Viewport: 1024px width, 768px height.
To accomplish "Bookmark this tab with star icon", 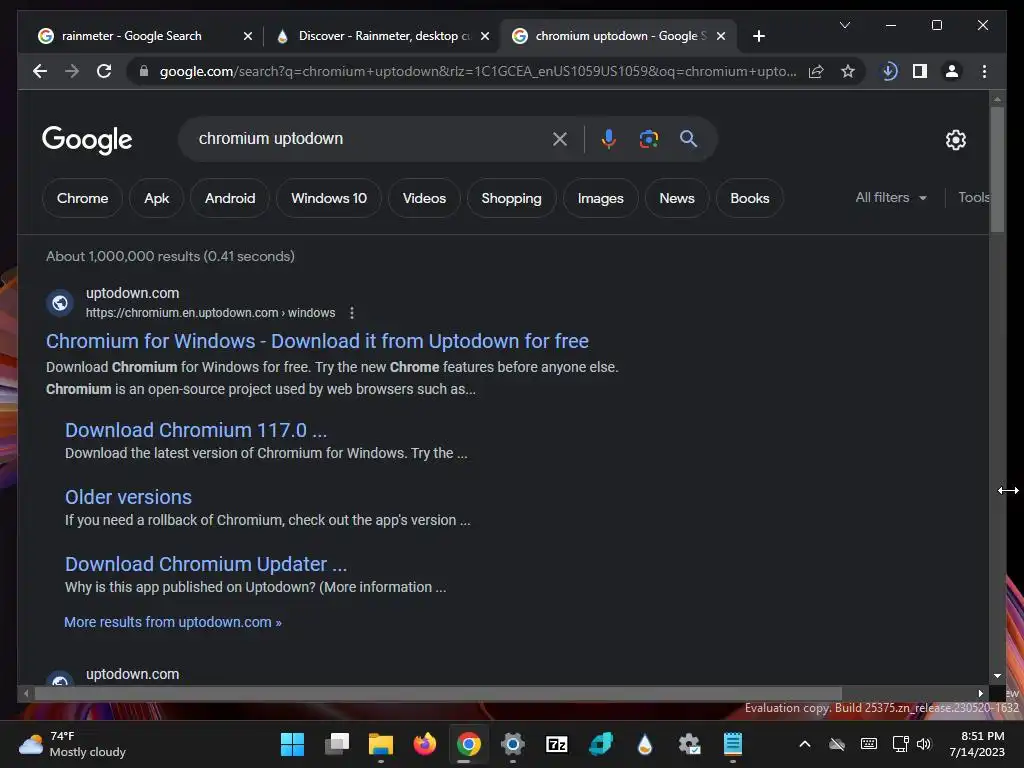I will pos(848,71).
